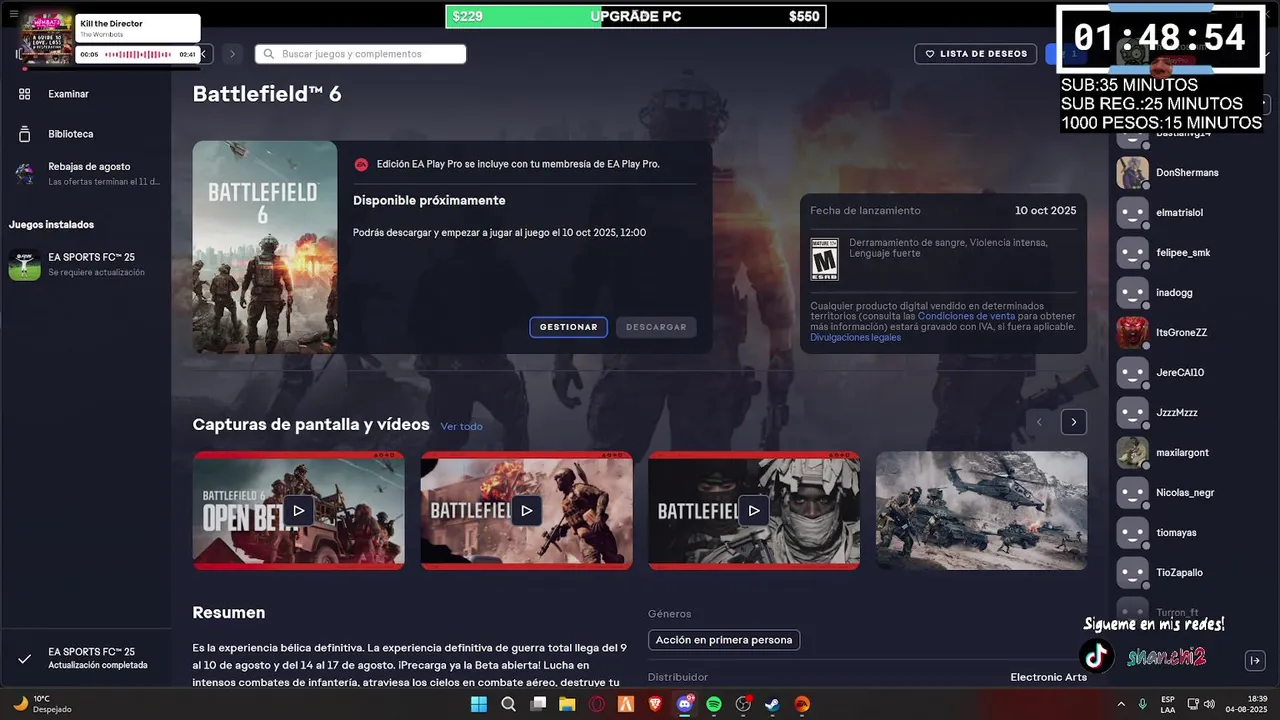Click the Biblioteca bag icon
The width and height of the screenshot is (1280, 720).
pos(25,134)
